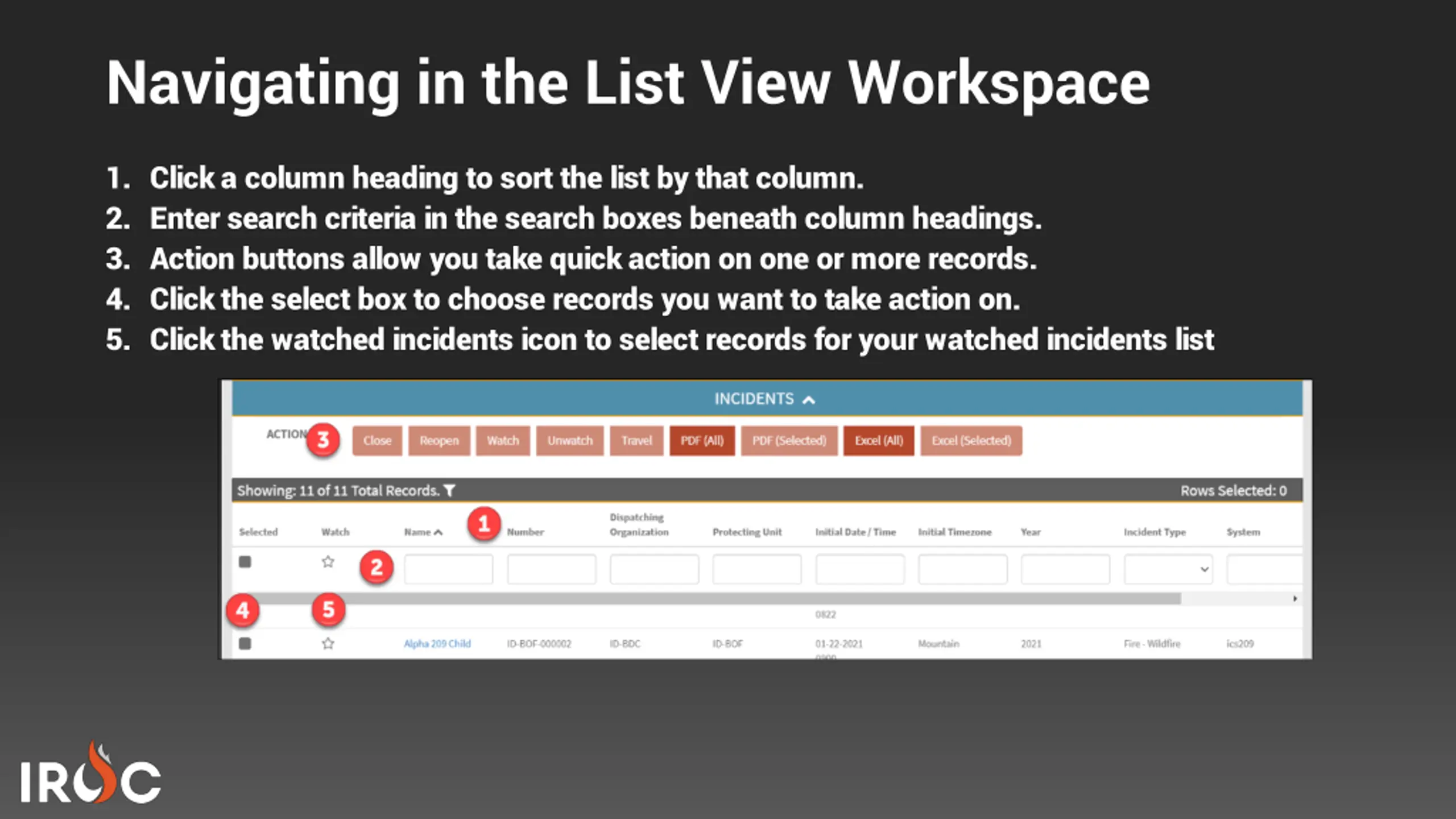Sort by the Year column heading

[x=1030, y=532]
